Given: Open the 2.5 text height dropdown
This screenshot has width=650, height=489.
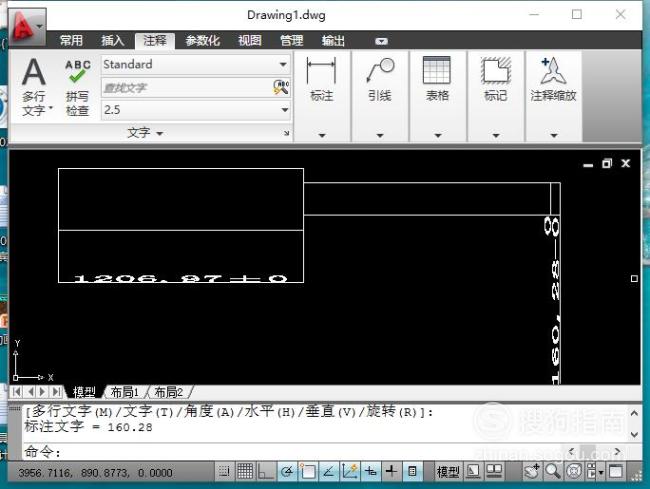Looking at the screenshot, I should (x=284, y=110).
